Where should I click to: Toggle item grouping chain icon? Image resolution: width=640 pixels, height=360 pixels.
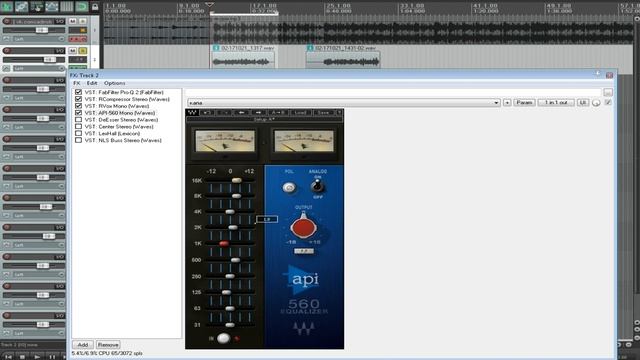(22, 7)
